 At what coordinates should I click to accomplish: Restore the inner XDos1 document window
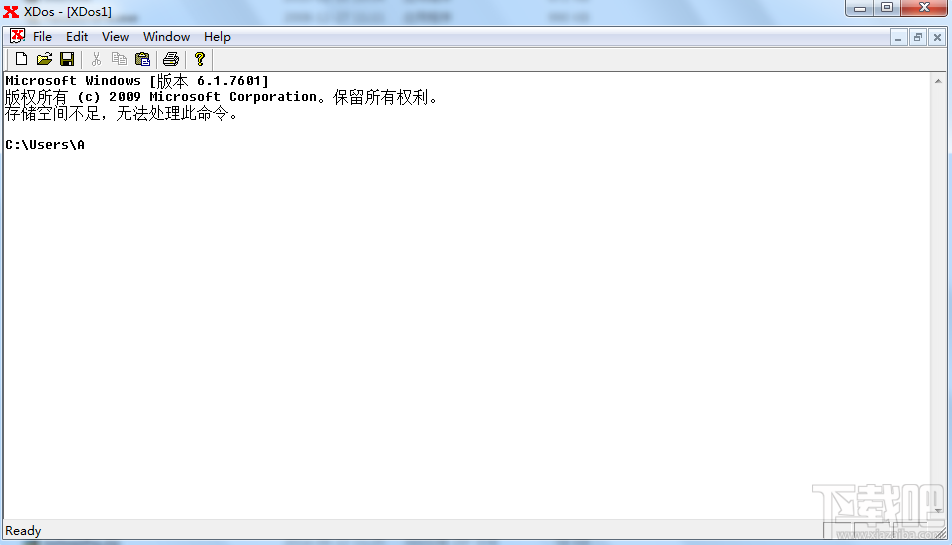tap(917, 38)
